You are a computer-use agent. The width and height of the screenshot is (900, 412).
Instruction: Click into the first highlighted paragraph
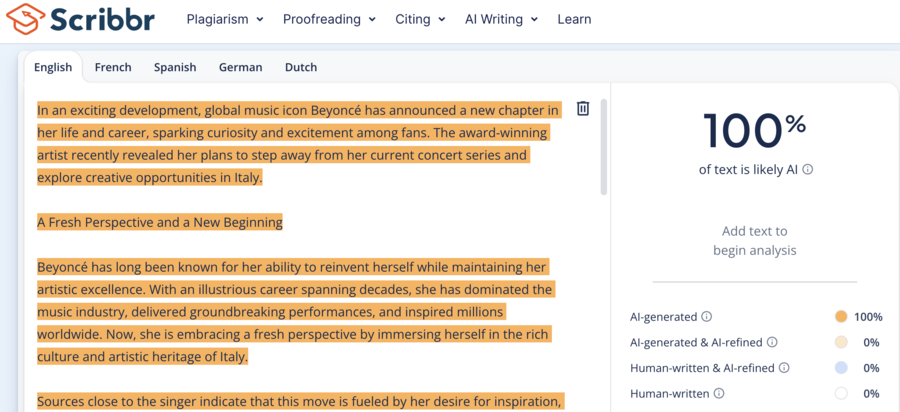[298, 144]
